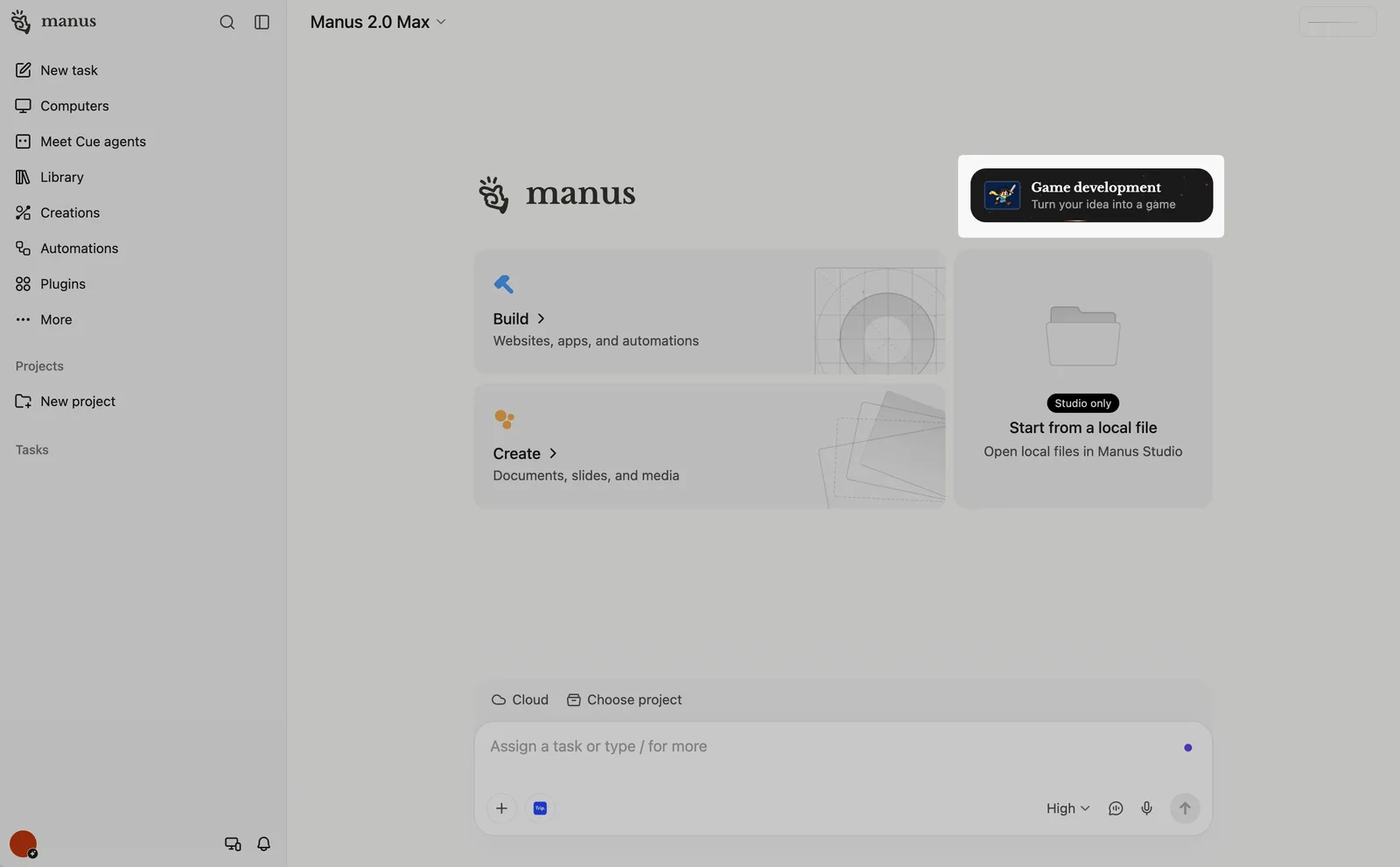Send the task with the arrow button
This screenshot has height=867, width=1400.
coord(1185,808)
